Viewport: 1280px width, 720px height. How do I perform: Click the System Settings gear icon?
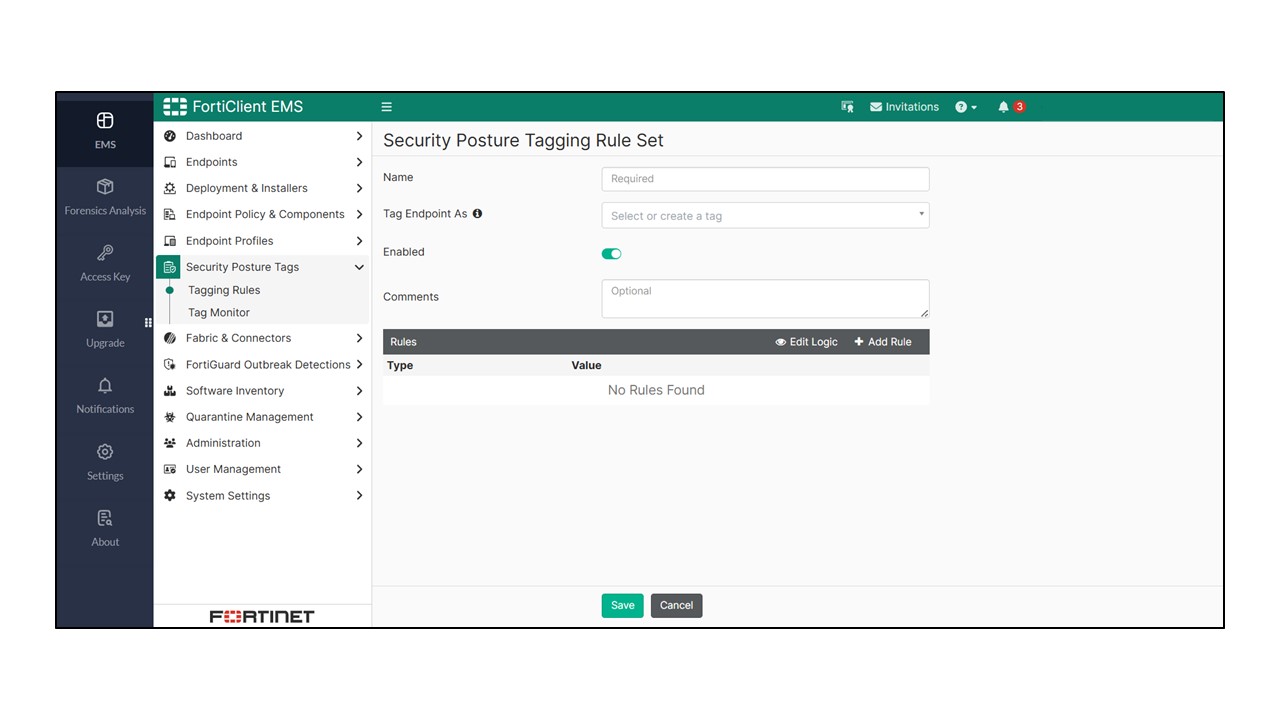[x=170, y=496]
